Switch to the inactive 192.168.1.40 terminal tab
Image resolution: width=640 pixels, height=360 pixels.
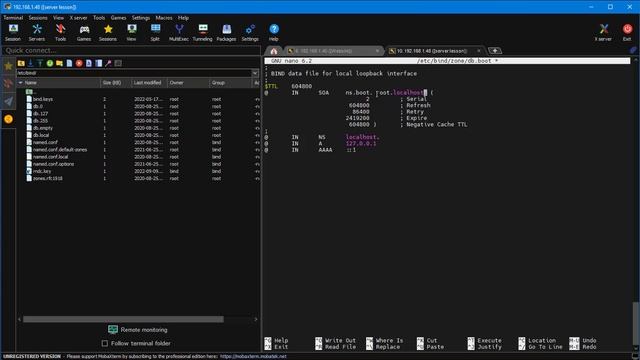coord(334,51)
